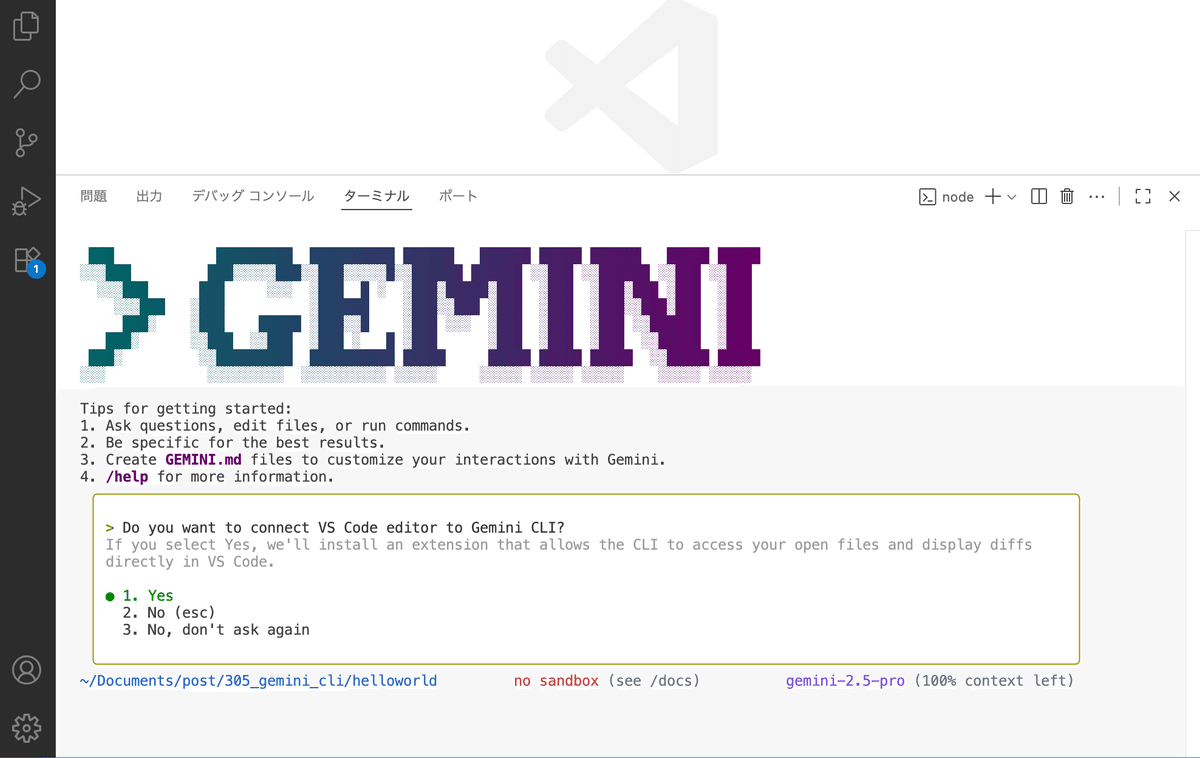Split the terminal using the split icon
Image resolution: width=1200 pixels, height=758 pixels.
coord(1038,196)
